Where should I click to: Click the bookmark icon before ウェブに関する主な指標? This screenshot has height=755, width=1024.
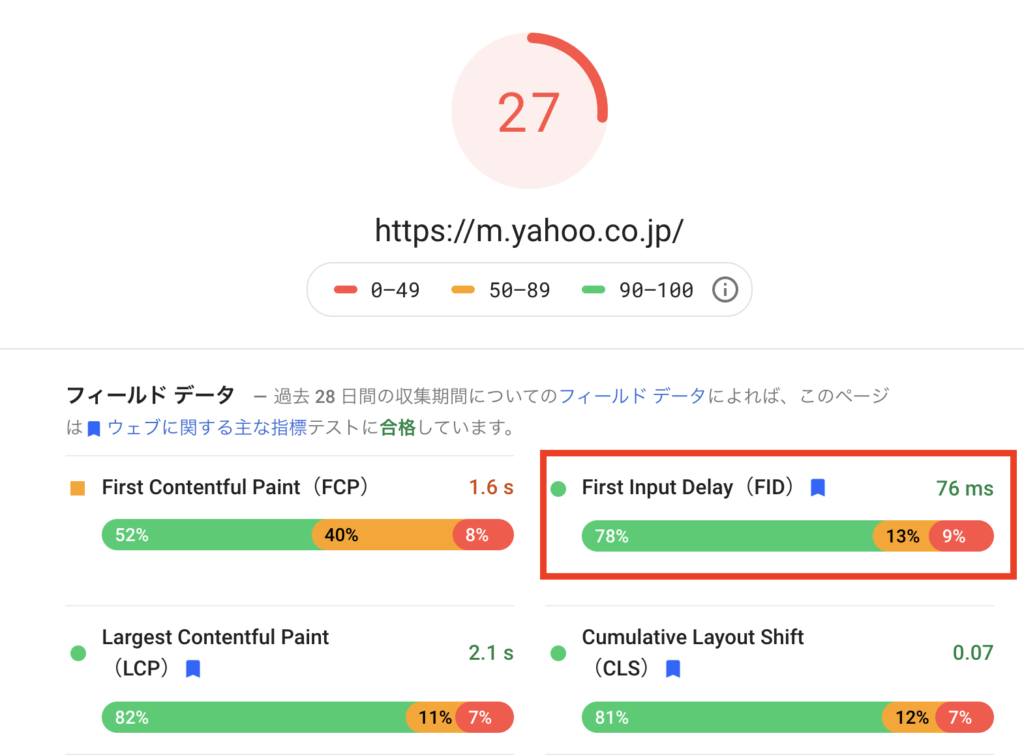tap(94, 429)
